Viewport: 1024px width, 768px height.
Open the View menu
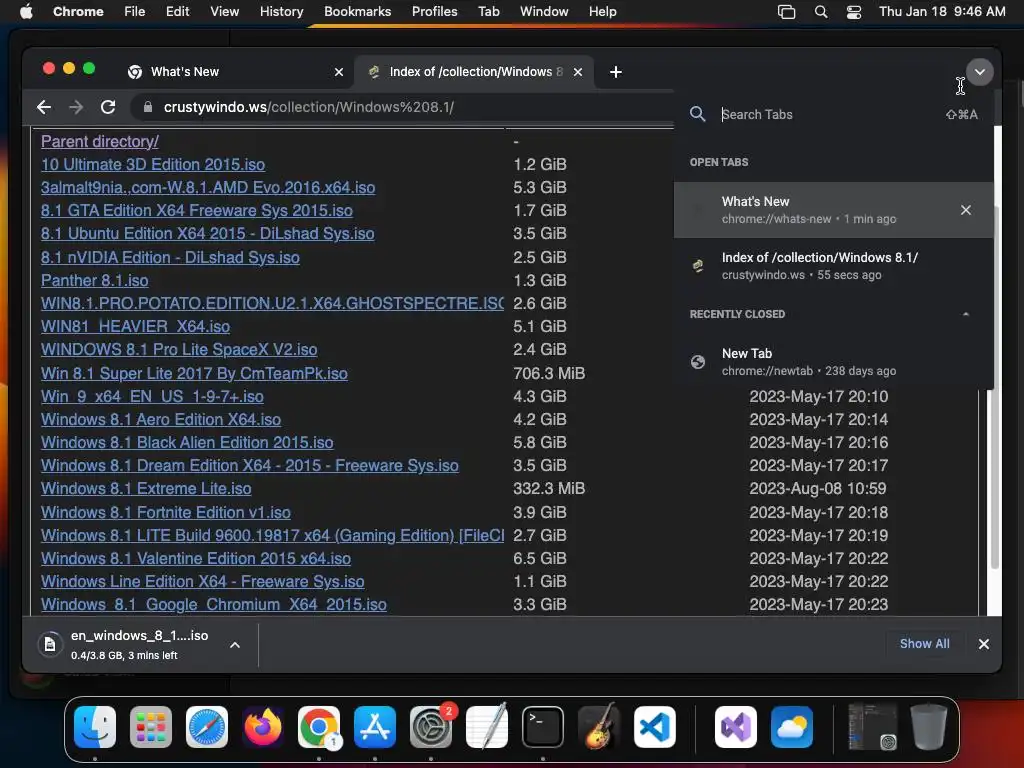tap(224, 12)
